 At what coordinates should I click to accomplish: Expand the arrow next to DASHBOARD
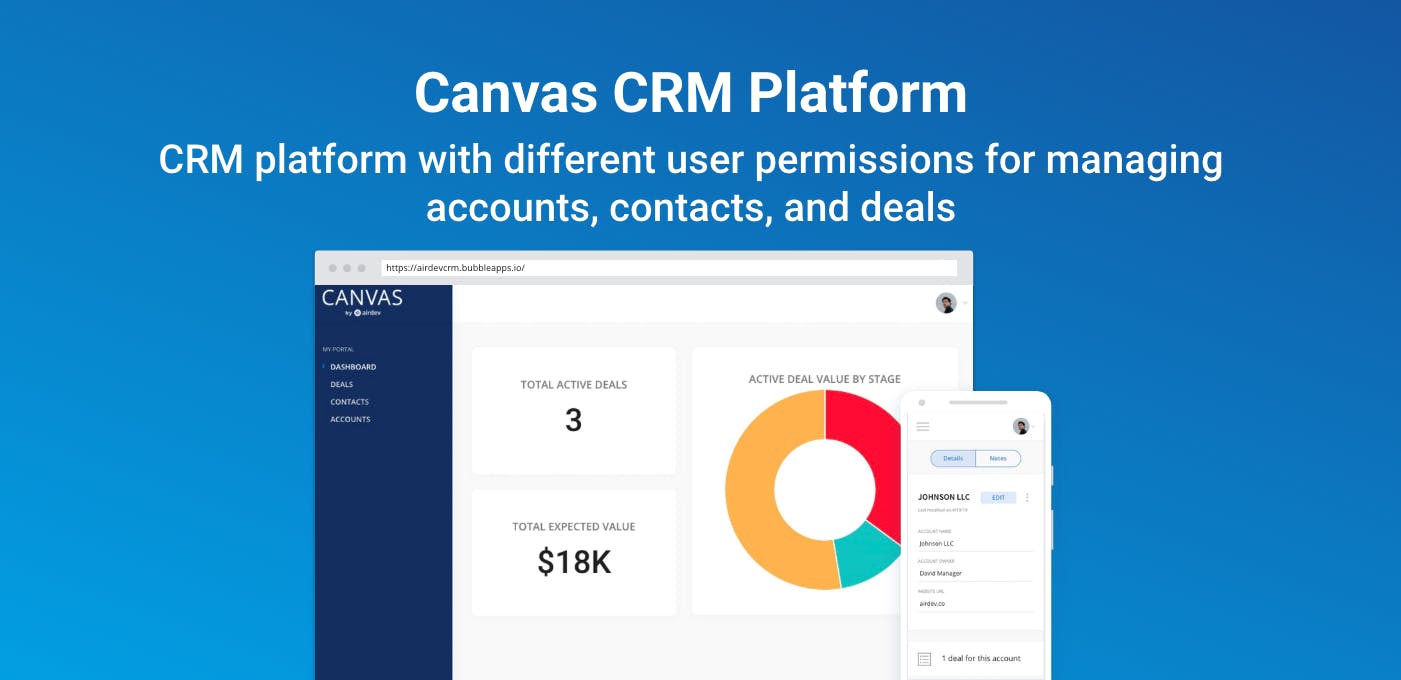(324, 366)
